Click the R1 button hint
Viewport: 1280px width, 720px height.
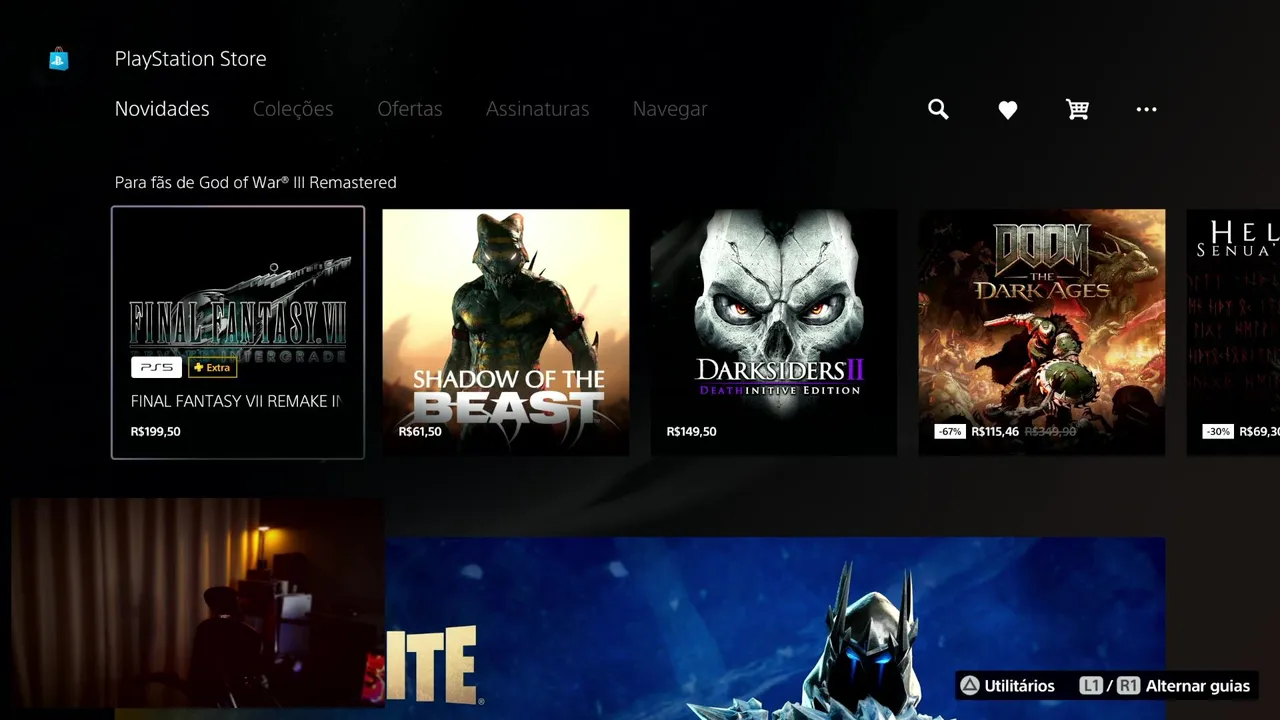(1128, 686)
